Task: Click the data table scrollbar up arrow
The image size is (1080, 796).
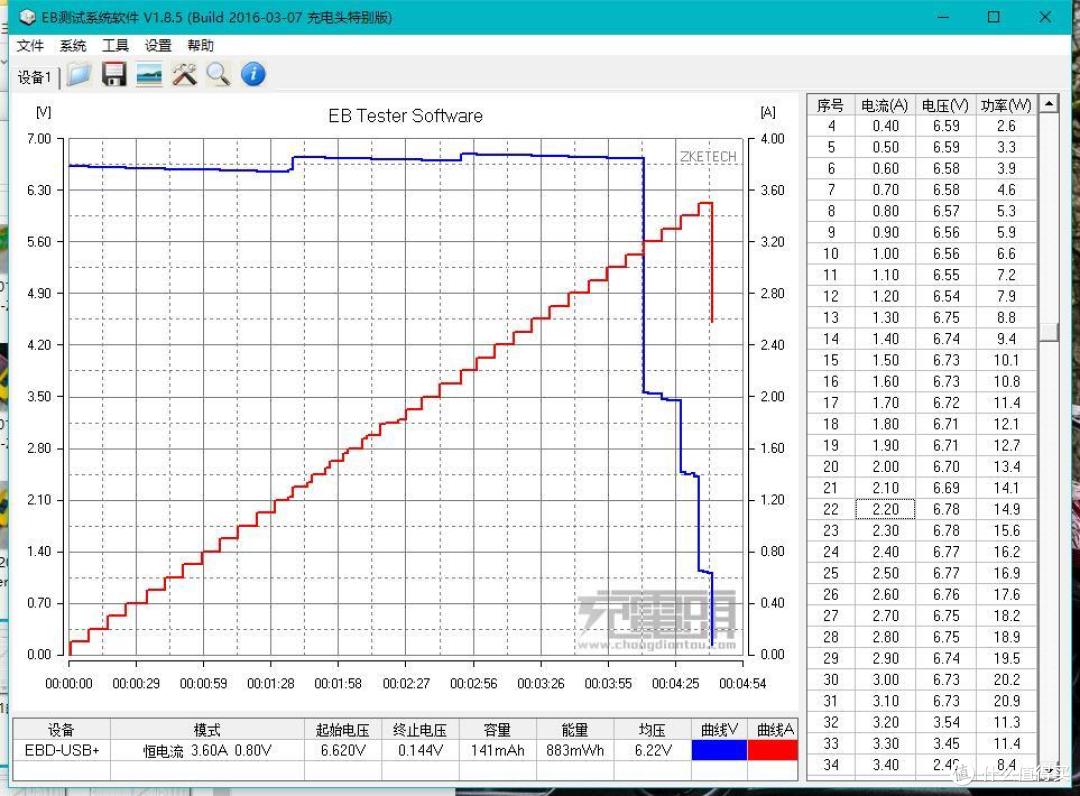Action: pos(1048,104)
